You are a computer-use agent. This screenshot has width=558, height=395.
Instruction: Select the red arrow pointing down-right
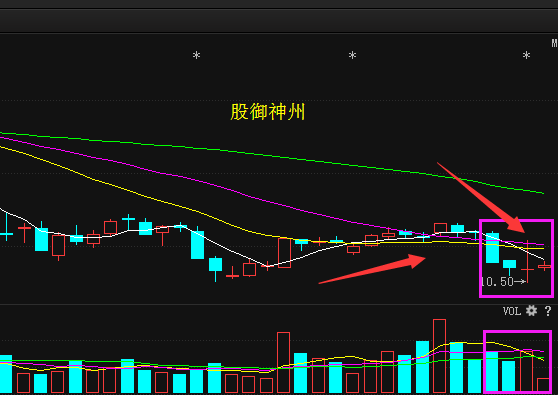[x=481, y=198]
